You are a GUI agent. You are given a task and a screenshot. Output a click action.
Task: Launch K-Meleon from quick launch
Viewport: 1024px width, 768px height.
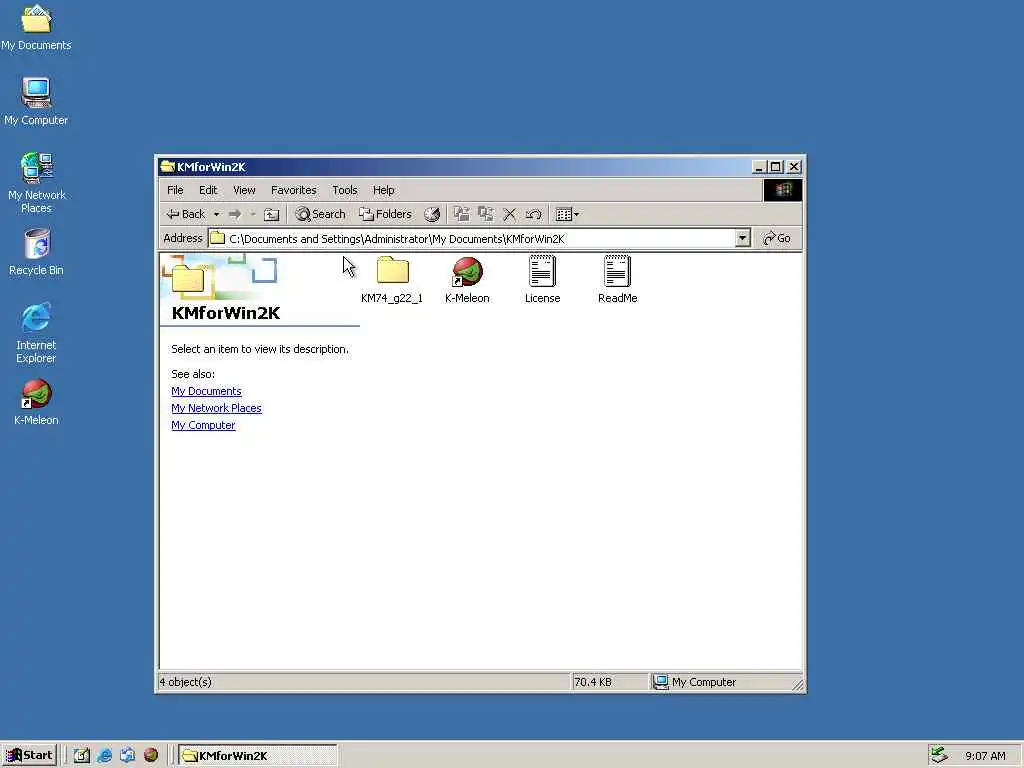click(151, 756)
